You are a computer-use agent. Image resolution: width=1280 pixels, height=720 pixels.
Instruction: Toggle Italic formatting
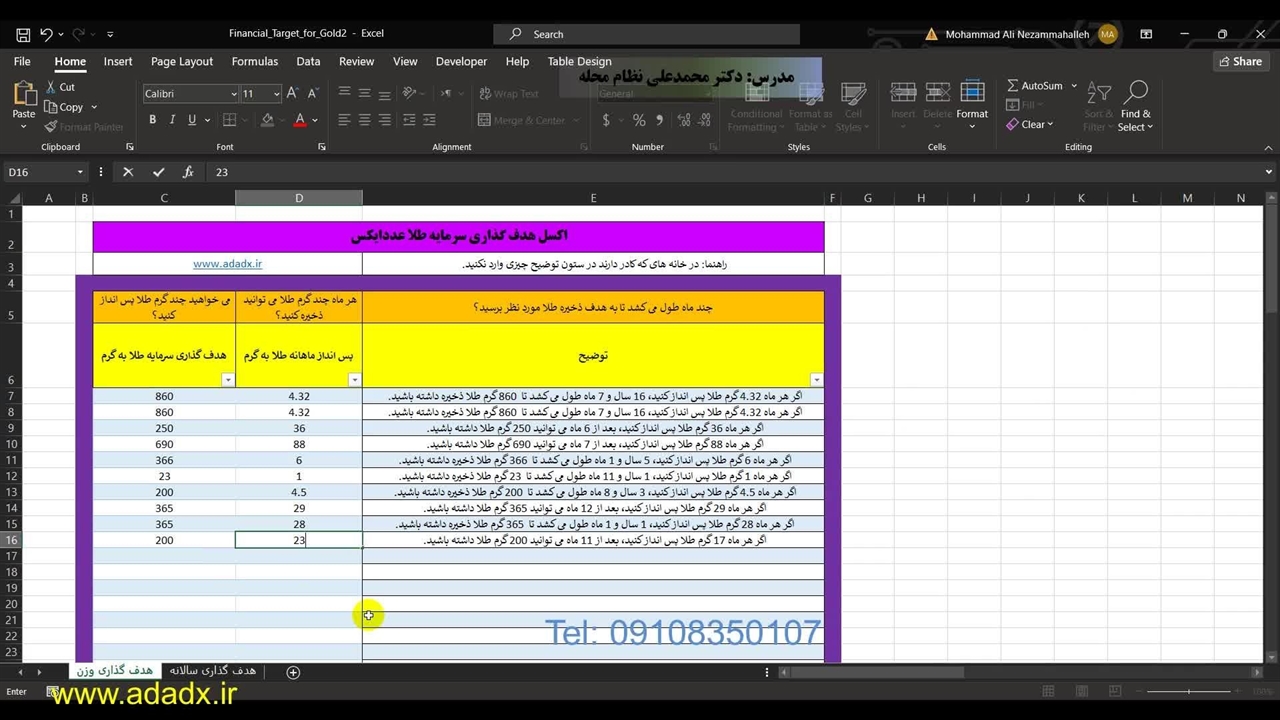(x=172, y=120)
